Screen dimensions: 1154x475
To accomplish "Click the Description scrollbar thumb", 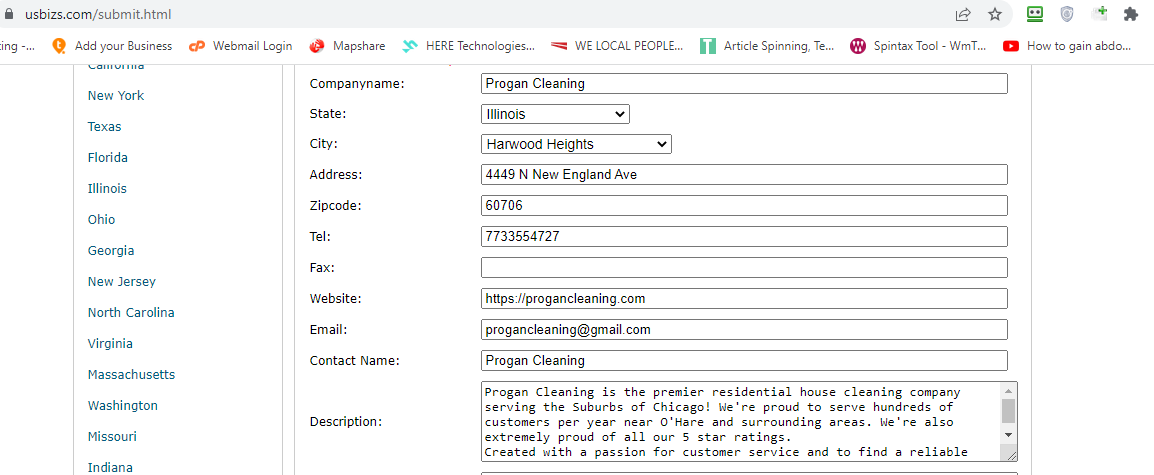I will pos(1009,410).
